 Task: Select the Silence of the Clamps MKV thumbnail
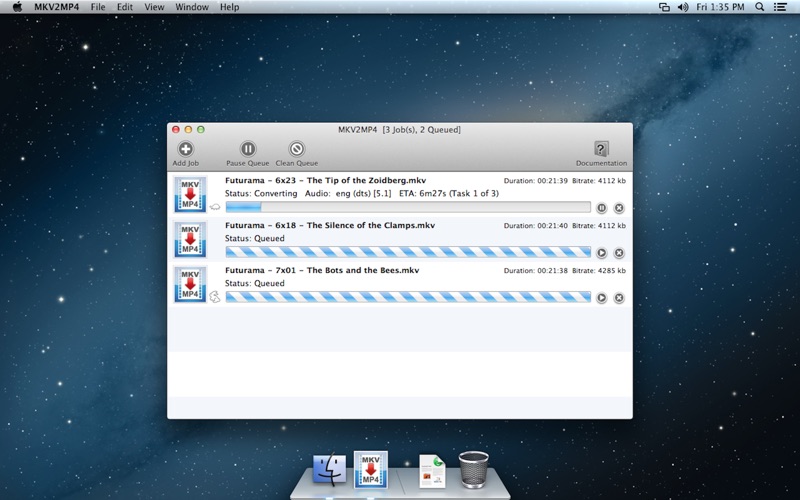(190, 240)
